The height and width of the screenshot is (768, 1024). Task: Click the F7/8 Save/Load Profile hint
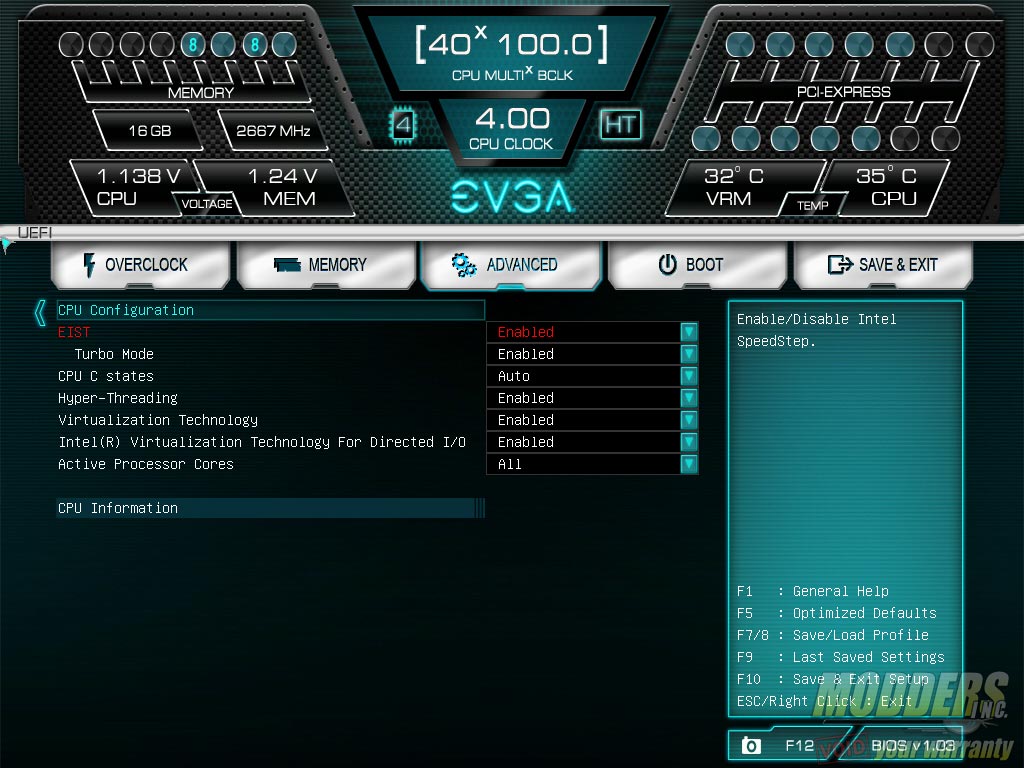tap(833, 635)
